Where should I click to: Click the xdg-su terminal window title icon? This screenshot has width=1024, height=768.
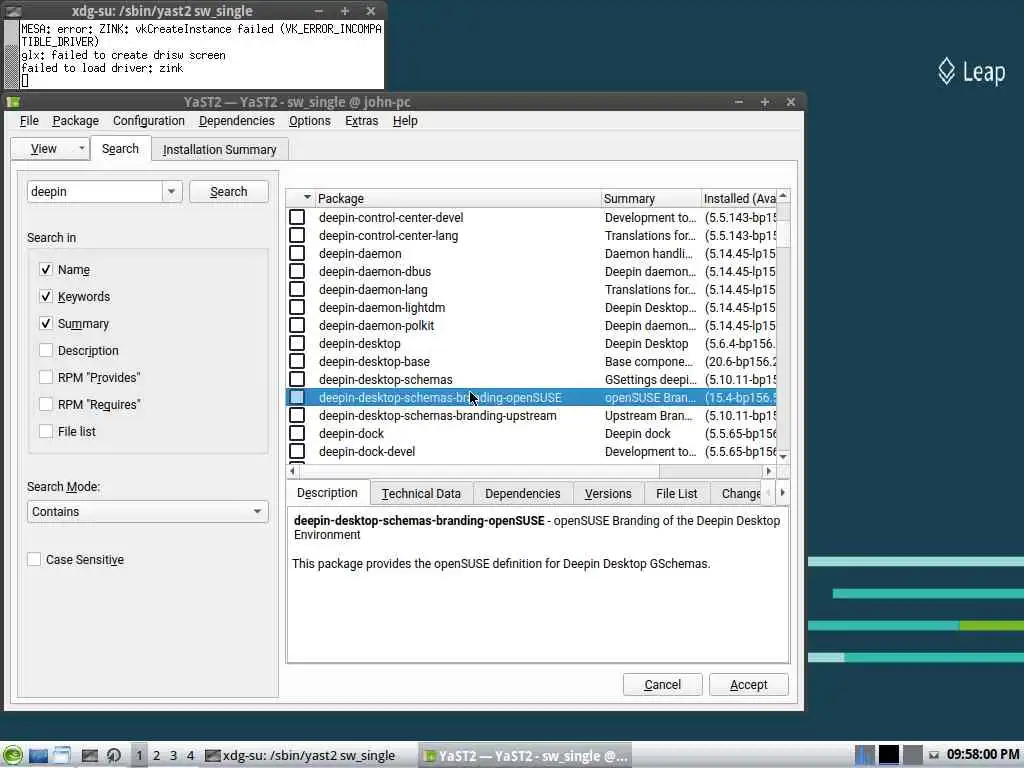[x=13, y=11]
